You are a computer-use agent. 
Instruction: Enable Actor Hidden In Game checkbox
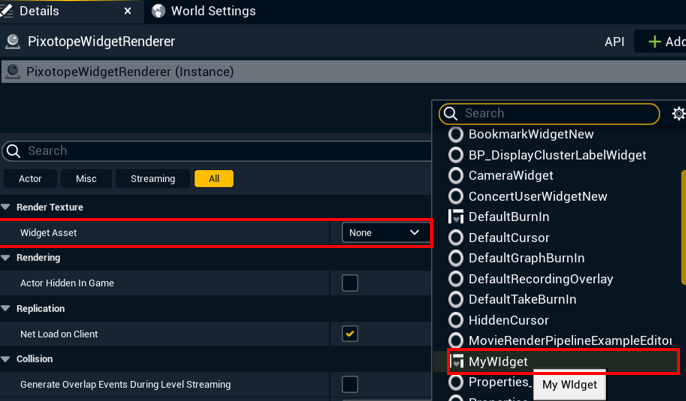(x=350, y=283)
